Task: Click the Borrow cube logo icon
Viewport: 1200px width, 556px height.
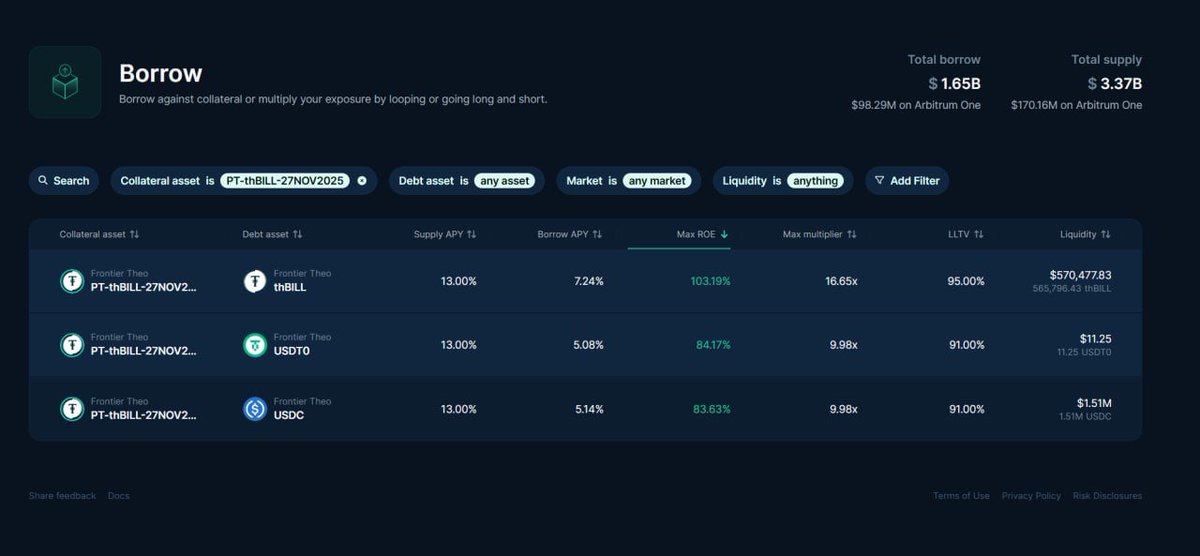Action: pos(65,82)
